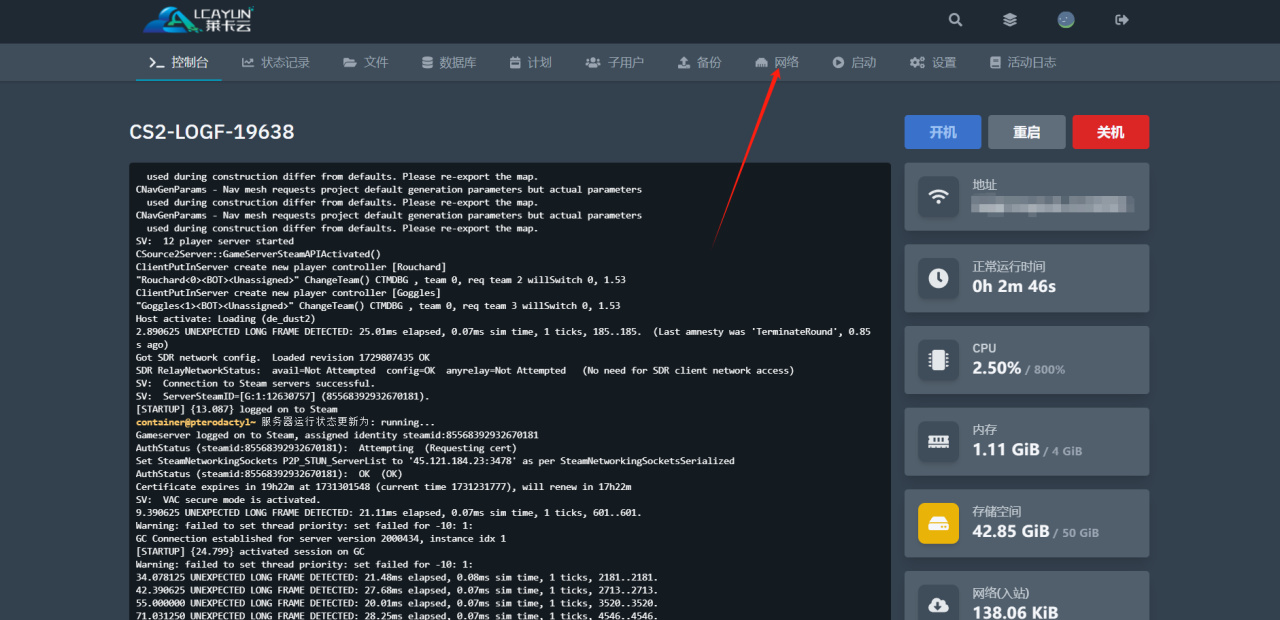Click the yellow disk icon in 存储空间 card

[938, 523]
